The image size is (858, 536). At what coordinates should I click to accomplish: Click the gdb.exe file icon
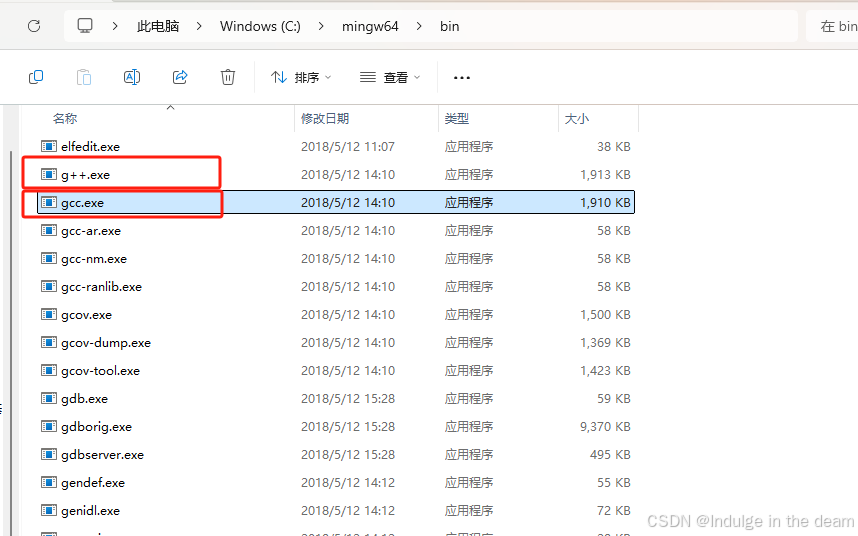point(49,398)
